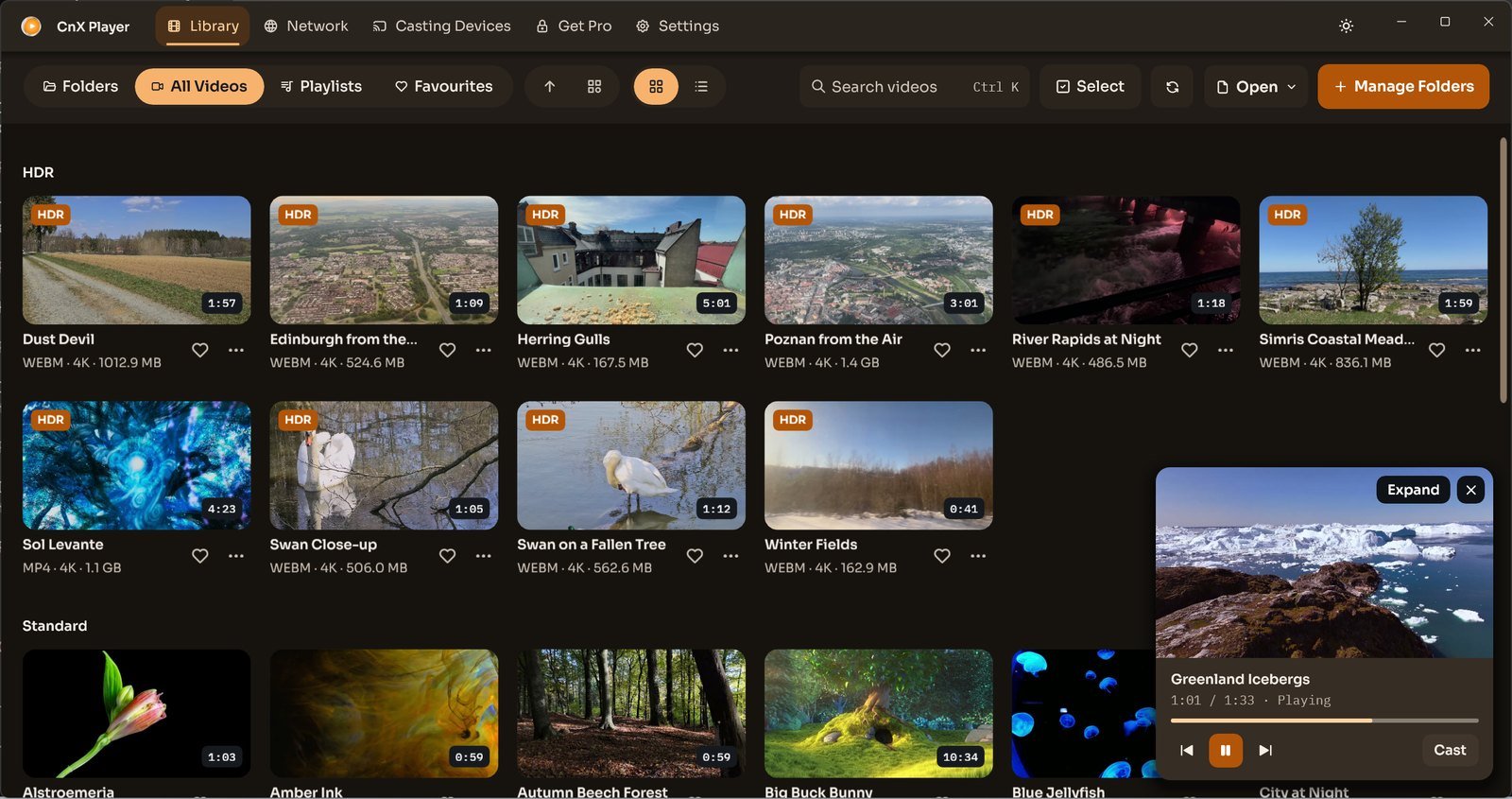Open the Dust Devil thumbnail

click(137, 260)
